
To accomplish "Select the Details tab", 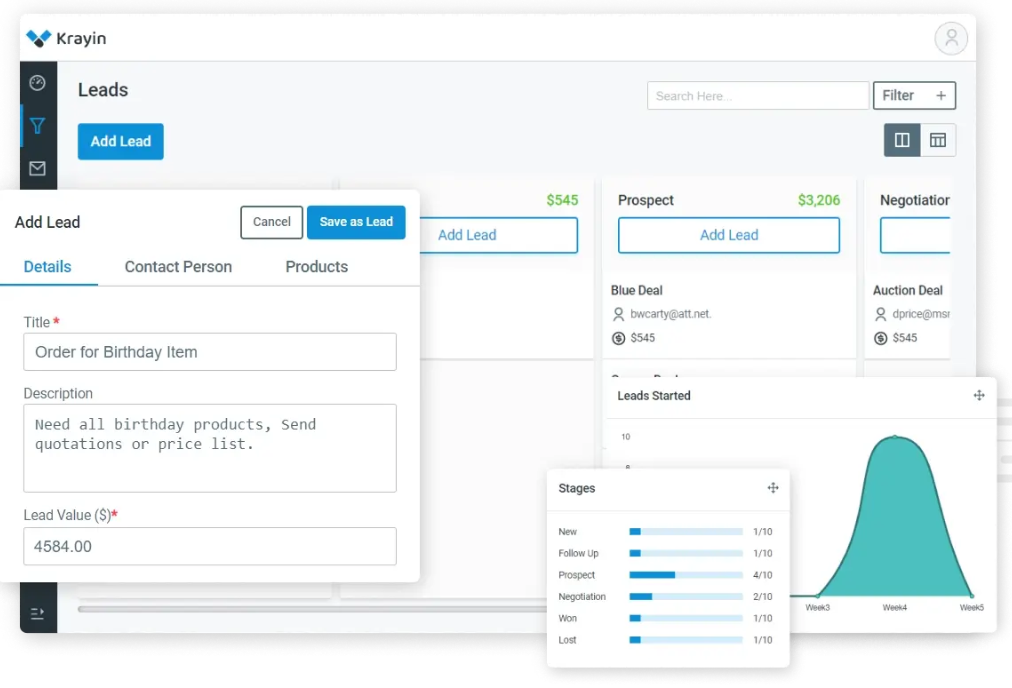I will coord(48,267).
